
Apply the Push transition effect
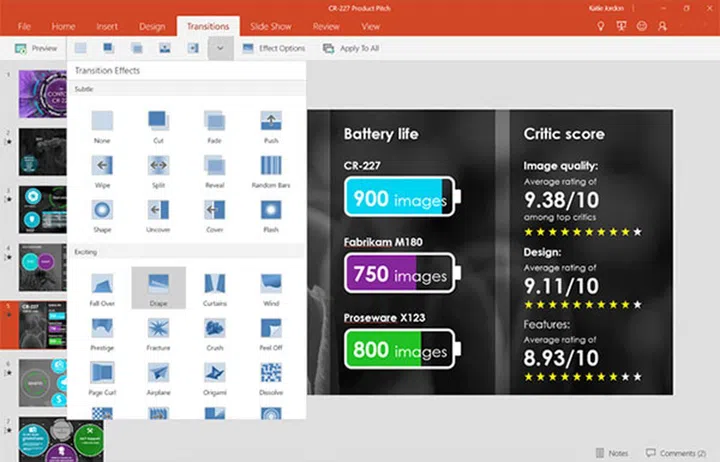[x=270, y=122]
